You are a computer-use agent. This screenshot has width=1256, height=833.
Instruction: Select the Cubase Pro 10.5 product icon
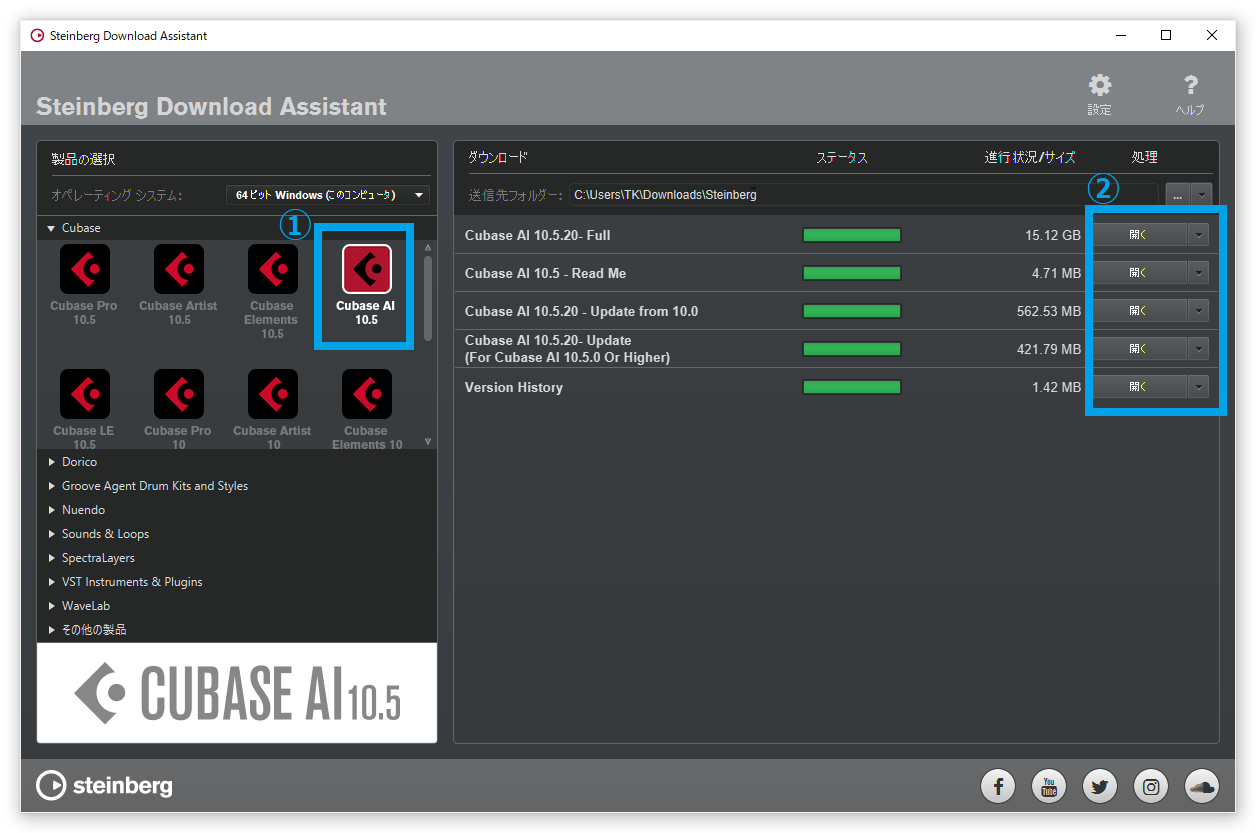(85, 269)
